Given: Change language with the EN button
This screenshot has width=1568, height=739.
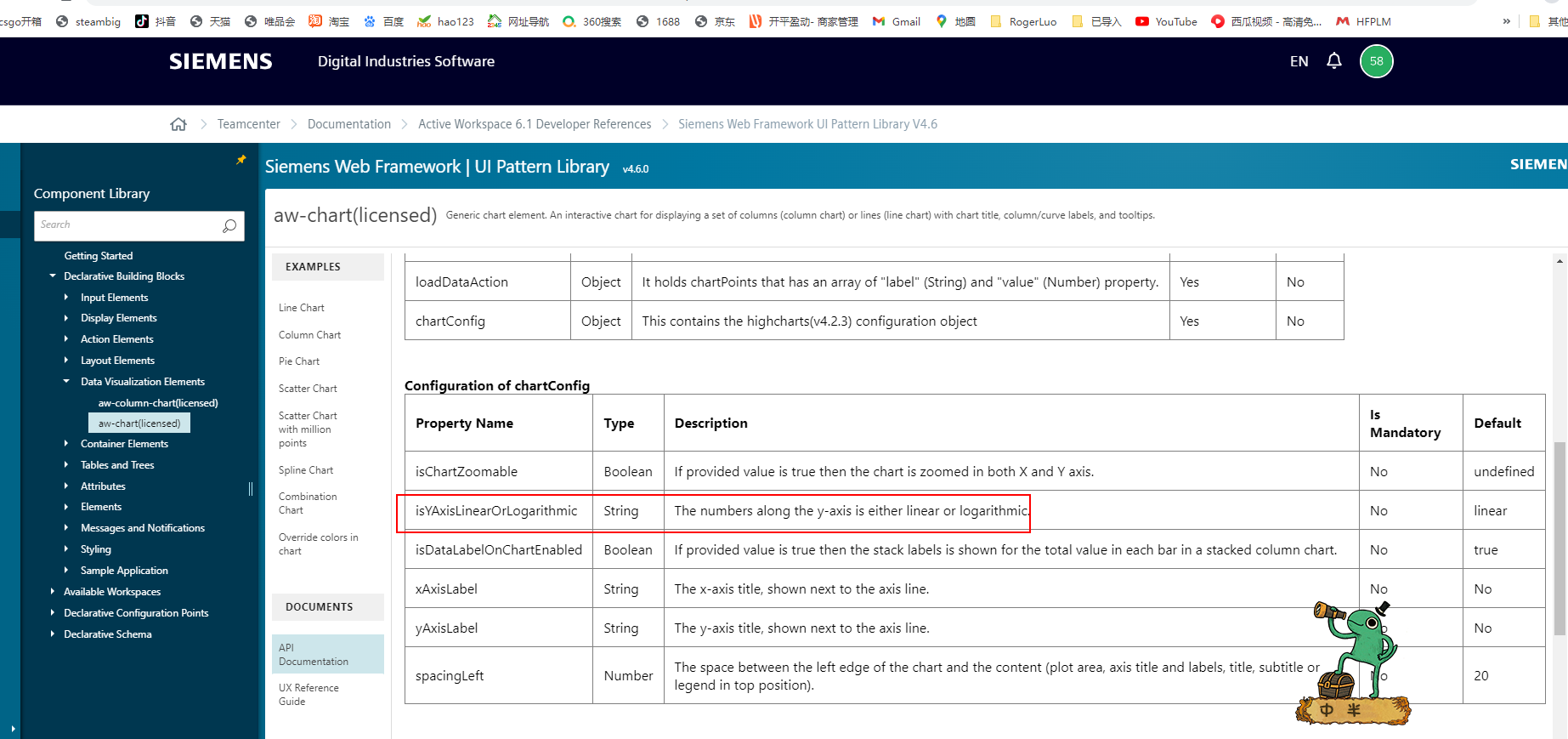Looking at the screenshot, I should 1299,61.
